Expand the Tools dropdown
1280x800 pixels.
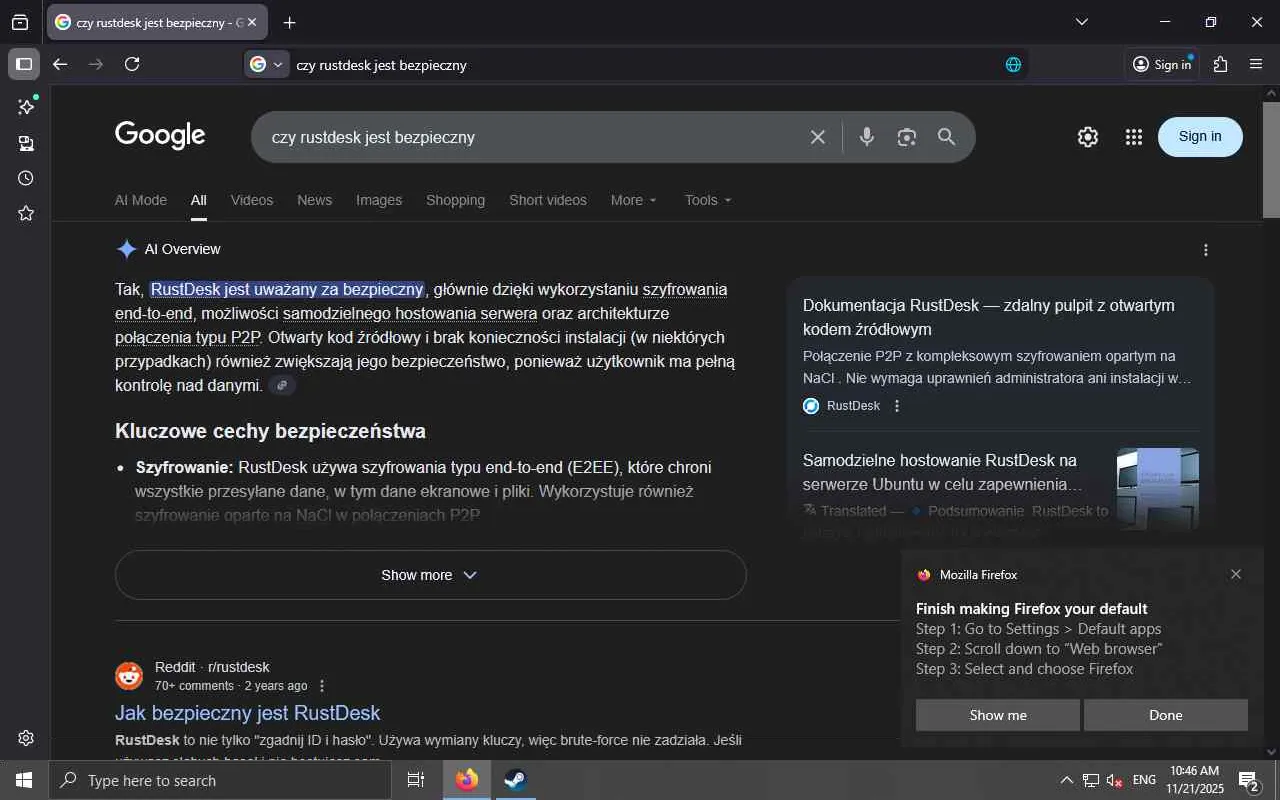point(708,200)
